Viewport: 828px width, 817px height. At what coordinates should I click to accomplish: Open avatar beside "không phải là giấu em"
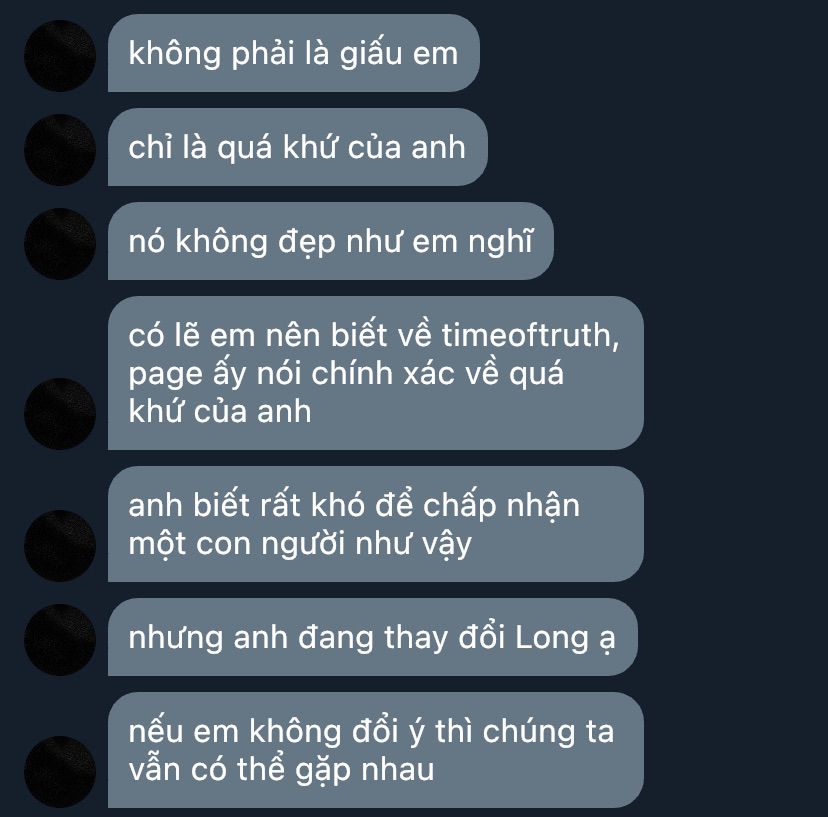pyautogui.click(x=60, y=56)
